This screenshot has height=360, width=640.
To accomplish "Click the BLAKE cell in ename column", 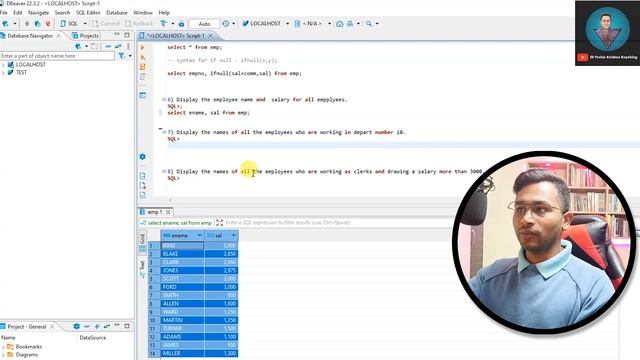I will point(182,254).
